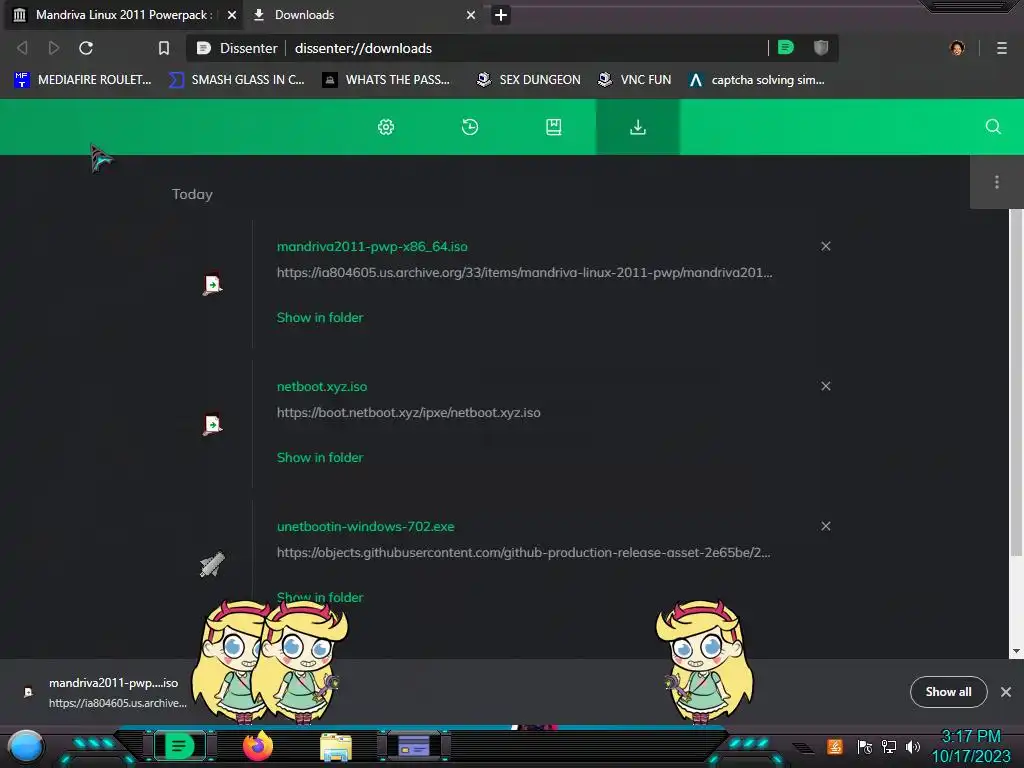The image size is (1024, 768).
Task: Switch to Mandriva Linux 2011 Powerpack tab
Action: tap(123, 14)
